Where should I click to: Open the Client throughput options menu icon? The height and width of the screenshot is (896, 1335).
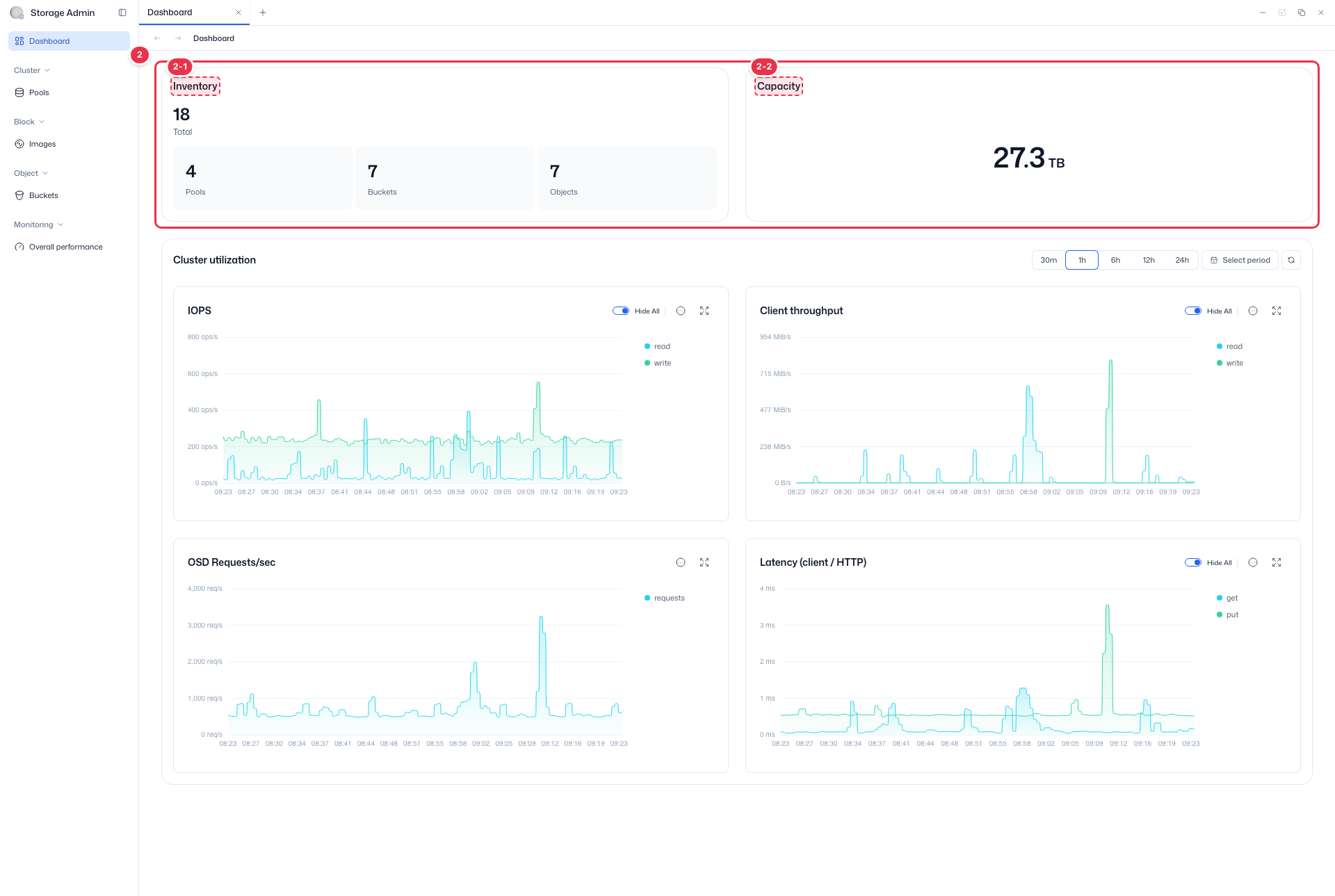[1253, 311]
